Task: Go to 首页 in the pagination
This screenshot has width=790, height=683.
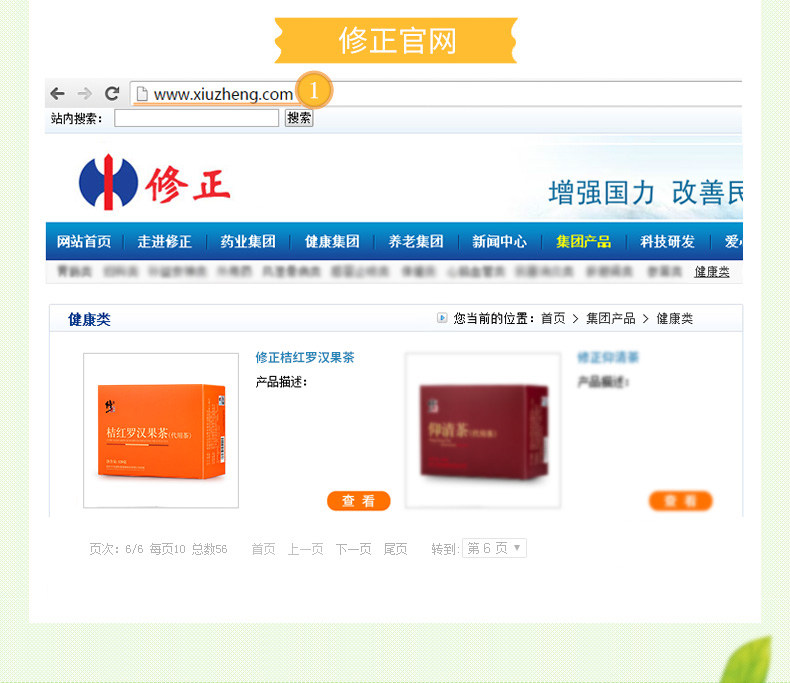Action: pyautogui.click(x=264, y=549)
